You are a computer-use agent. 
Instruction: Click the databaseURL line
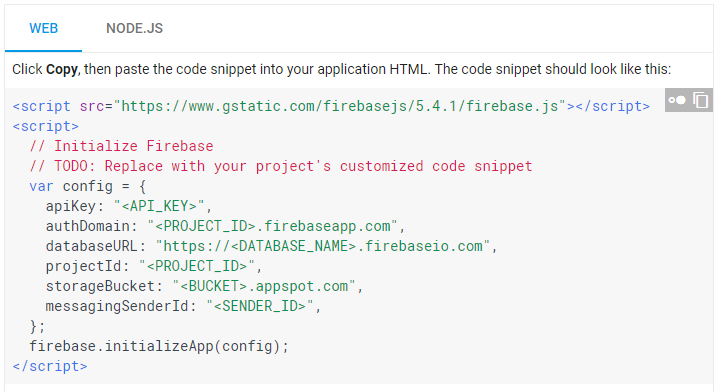point(271,246)
